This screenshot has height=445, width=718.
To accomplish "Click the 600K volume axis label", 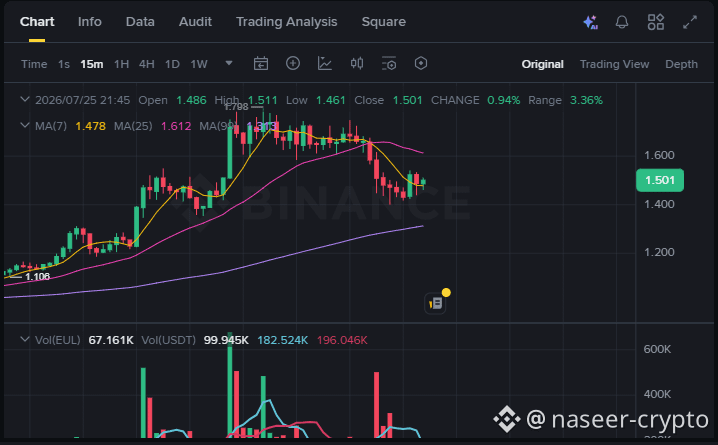I will point(657,349).
